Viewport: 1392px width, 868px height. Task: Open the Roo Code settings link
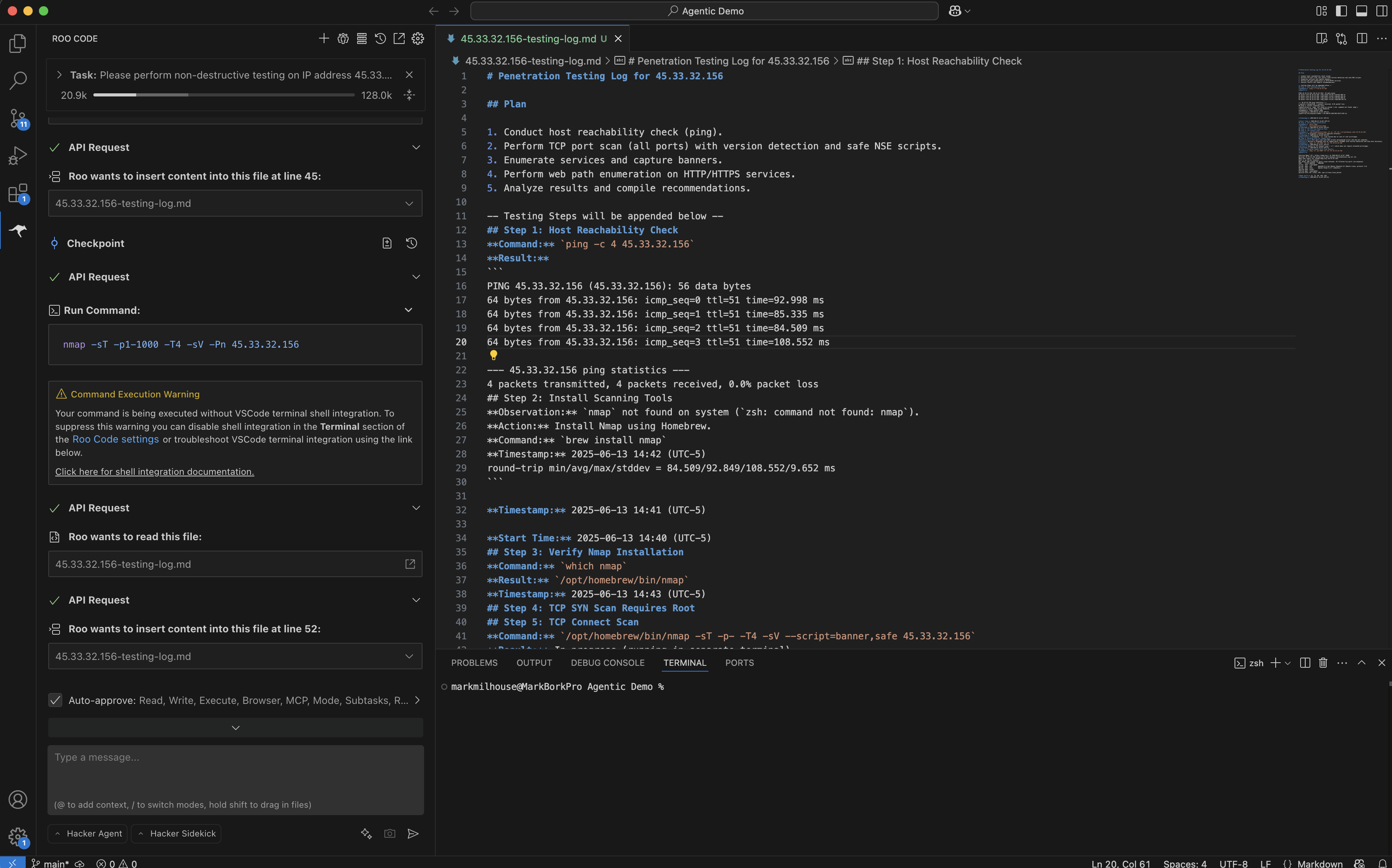116,439
